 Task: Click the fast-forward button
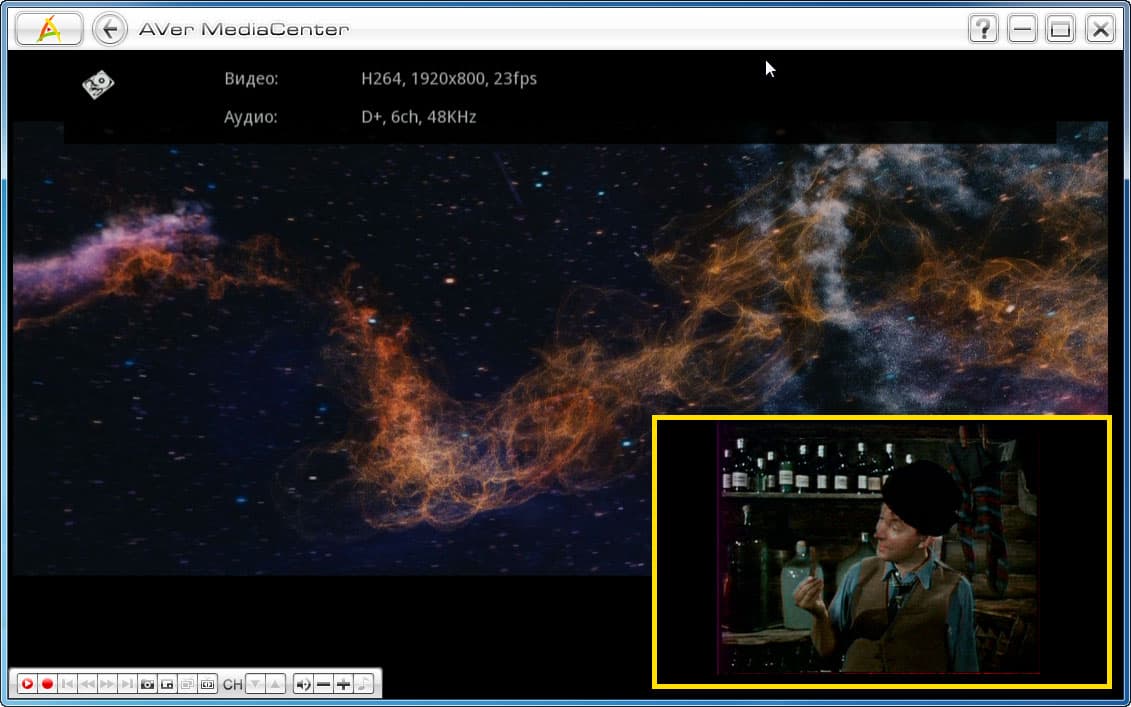(107, 683)
